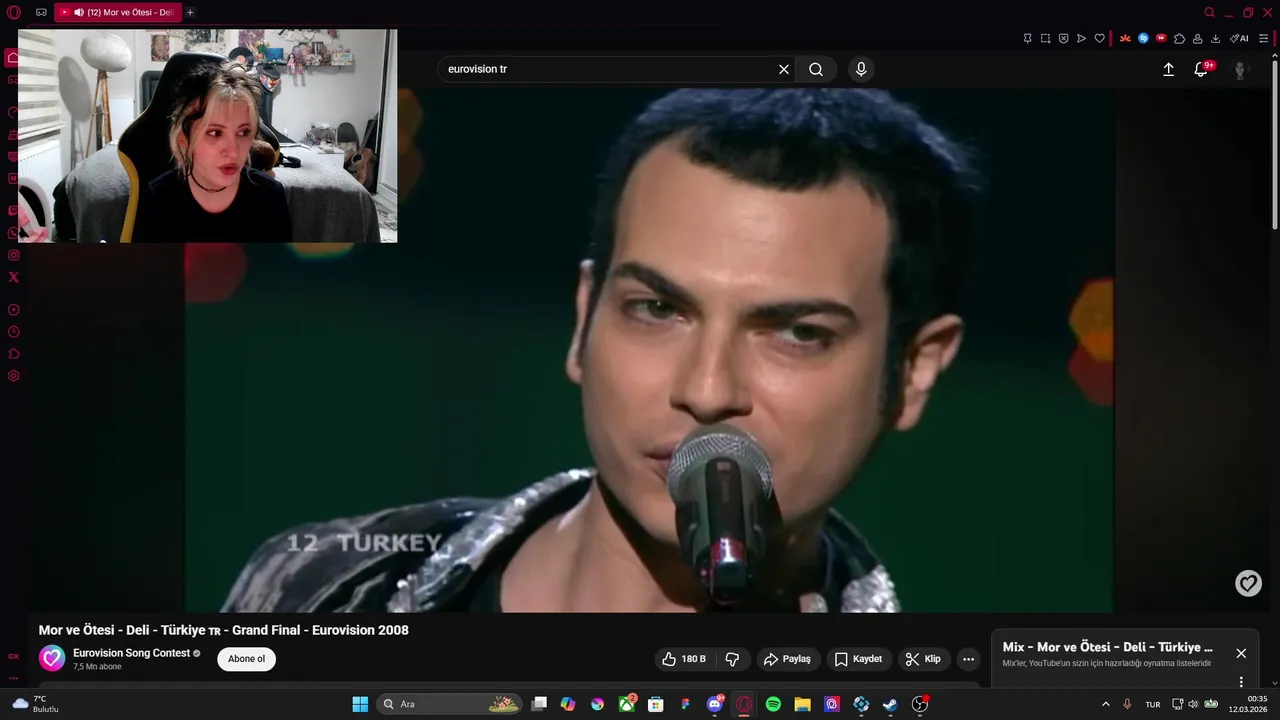Close the Mix playlist panel

(x=1241, y=653)
